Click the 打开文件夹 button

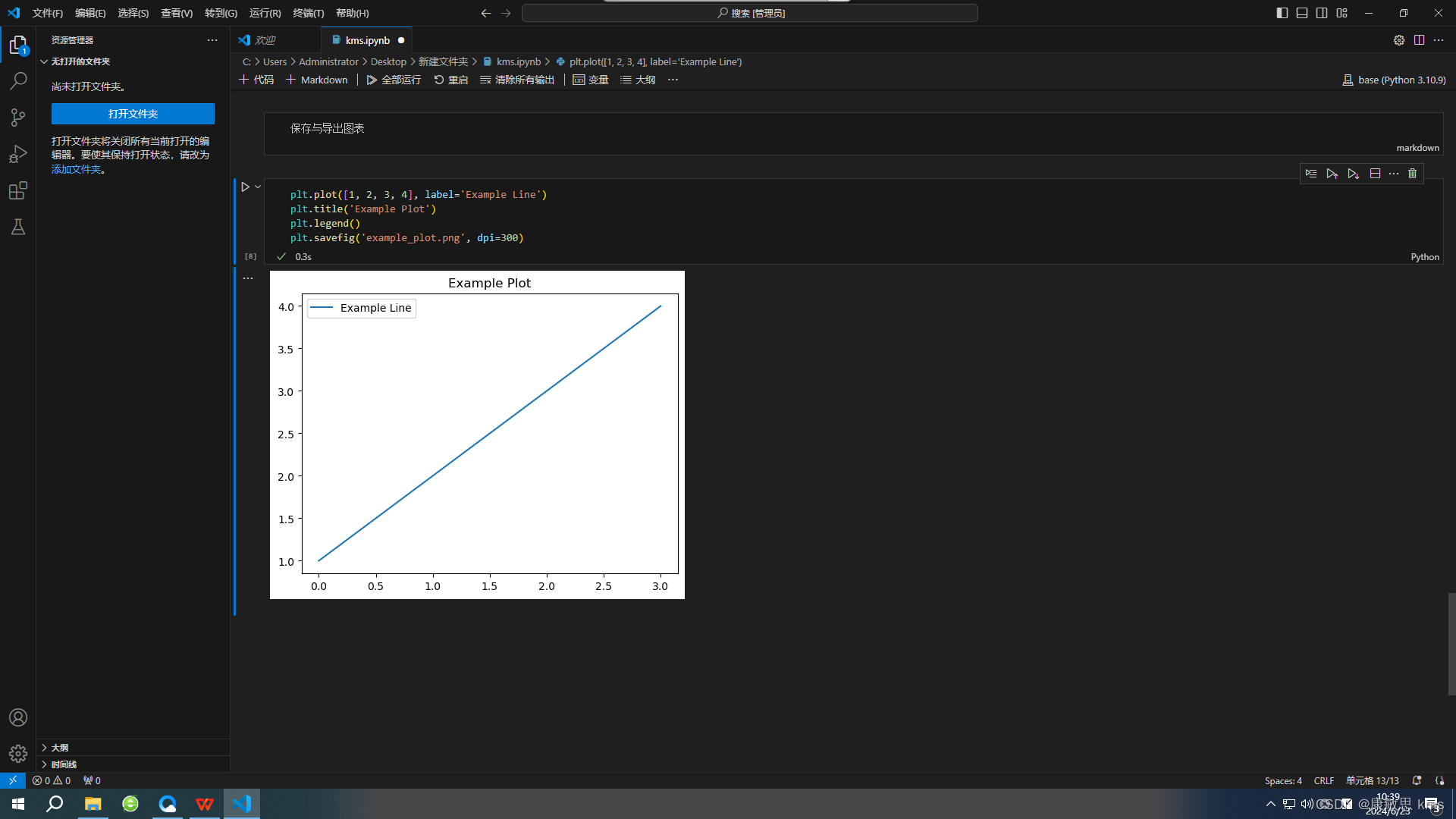tap(133, 114)
